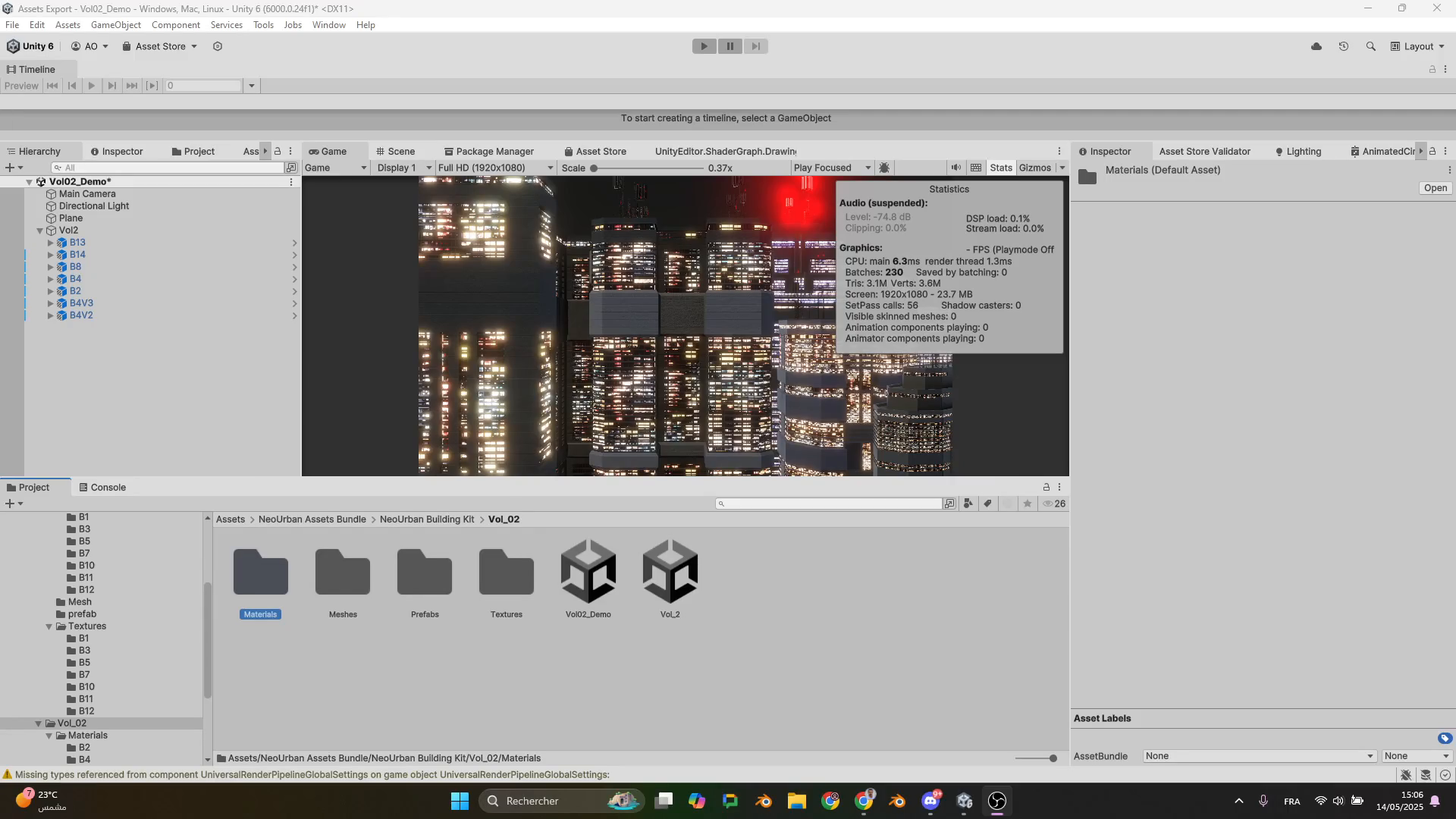Open the AssetBundle None dropdown

coord(1259,756)
